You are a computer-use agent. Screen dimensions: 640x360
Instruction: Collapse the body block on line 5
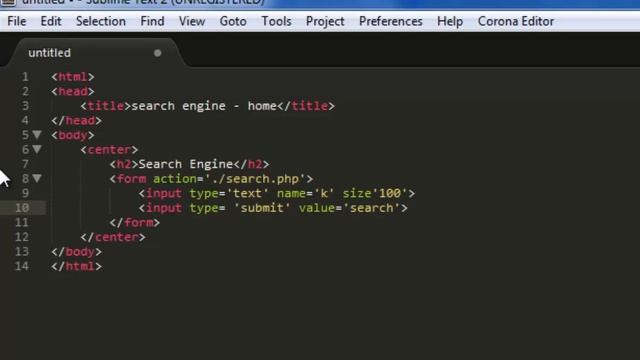tap(37, 135)
